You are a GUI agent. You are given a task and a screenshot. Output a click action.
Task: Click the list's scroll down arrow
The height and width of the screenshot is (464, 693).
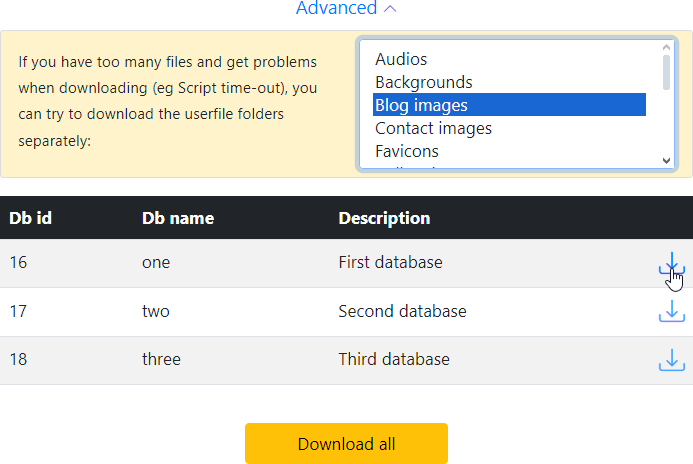click(x=667, y=160)
